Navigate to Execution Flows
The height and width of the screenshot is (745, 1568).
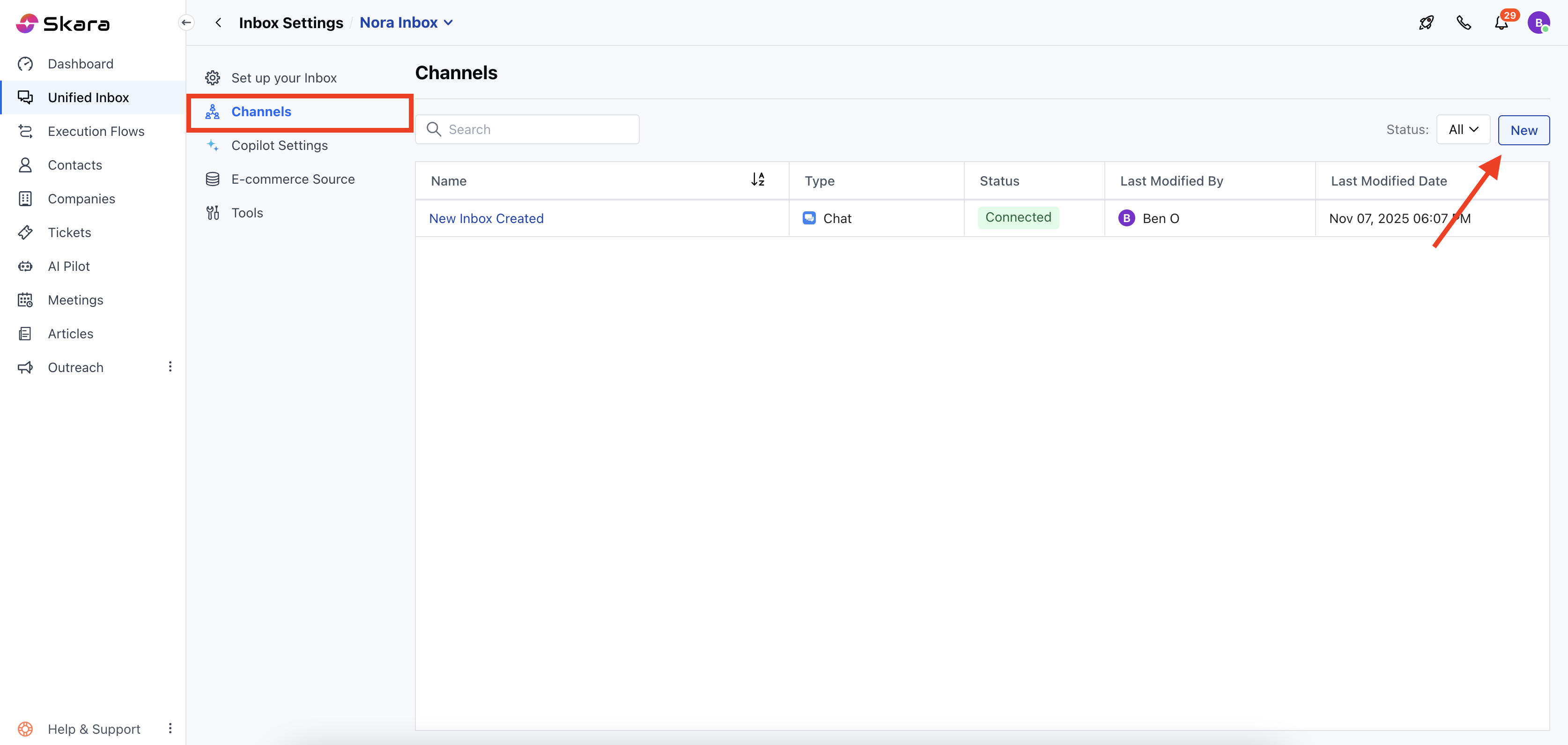[x=96, y=132]
